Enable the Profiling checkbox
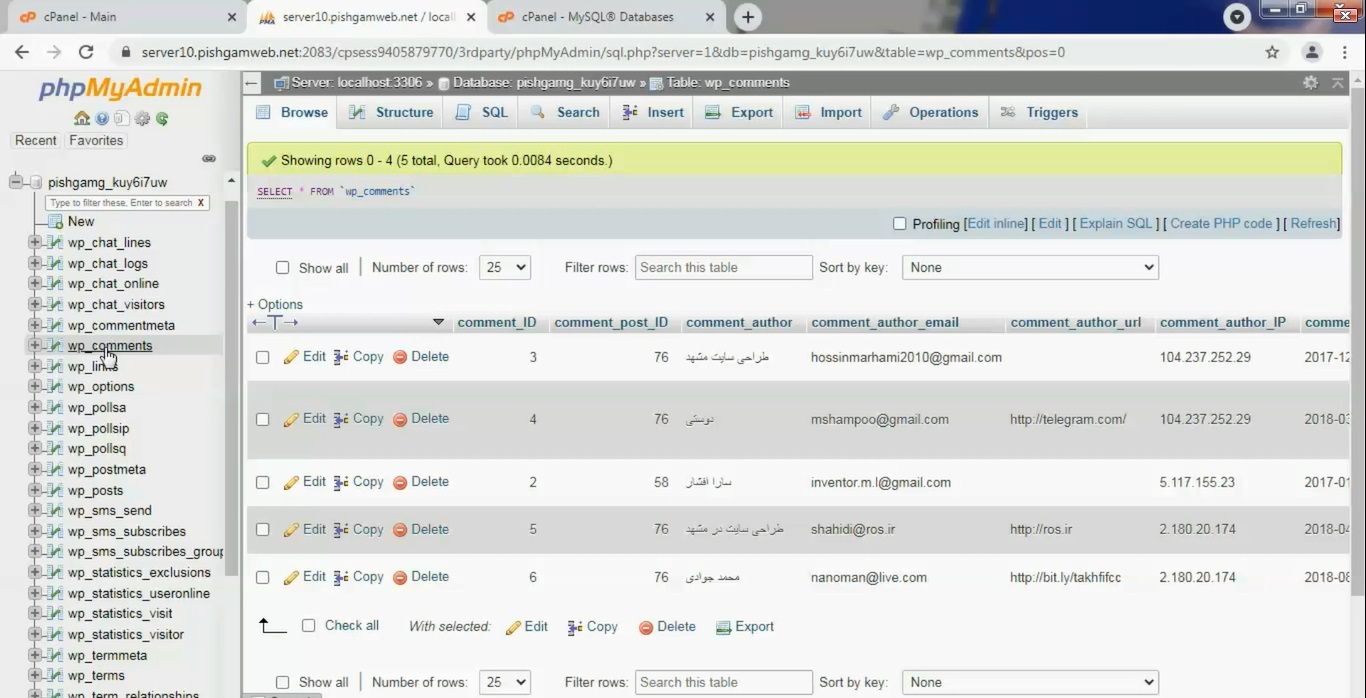This screenshot has width=1366, height=698. [x=899, y=224]
